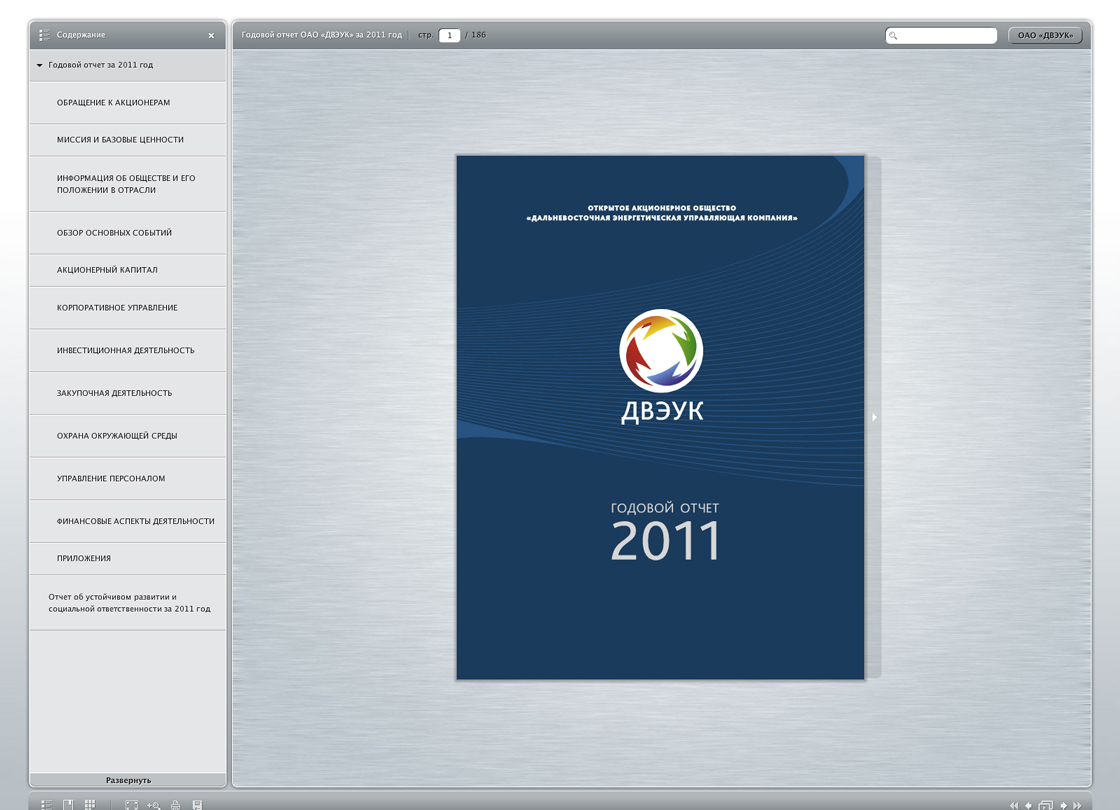Click the Развернуть expand button

coord(128,780)
